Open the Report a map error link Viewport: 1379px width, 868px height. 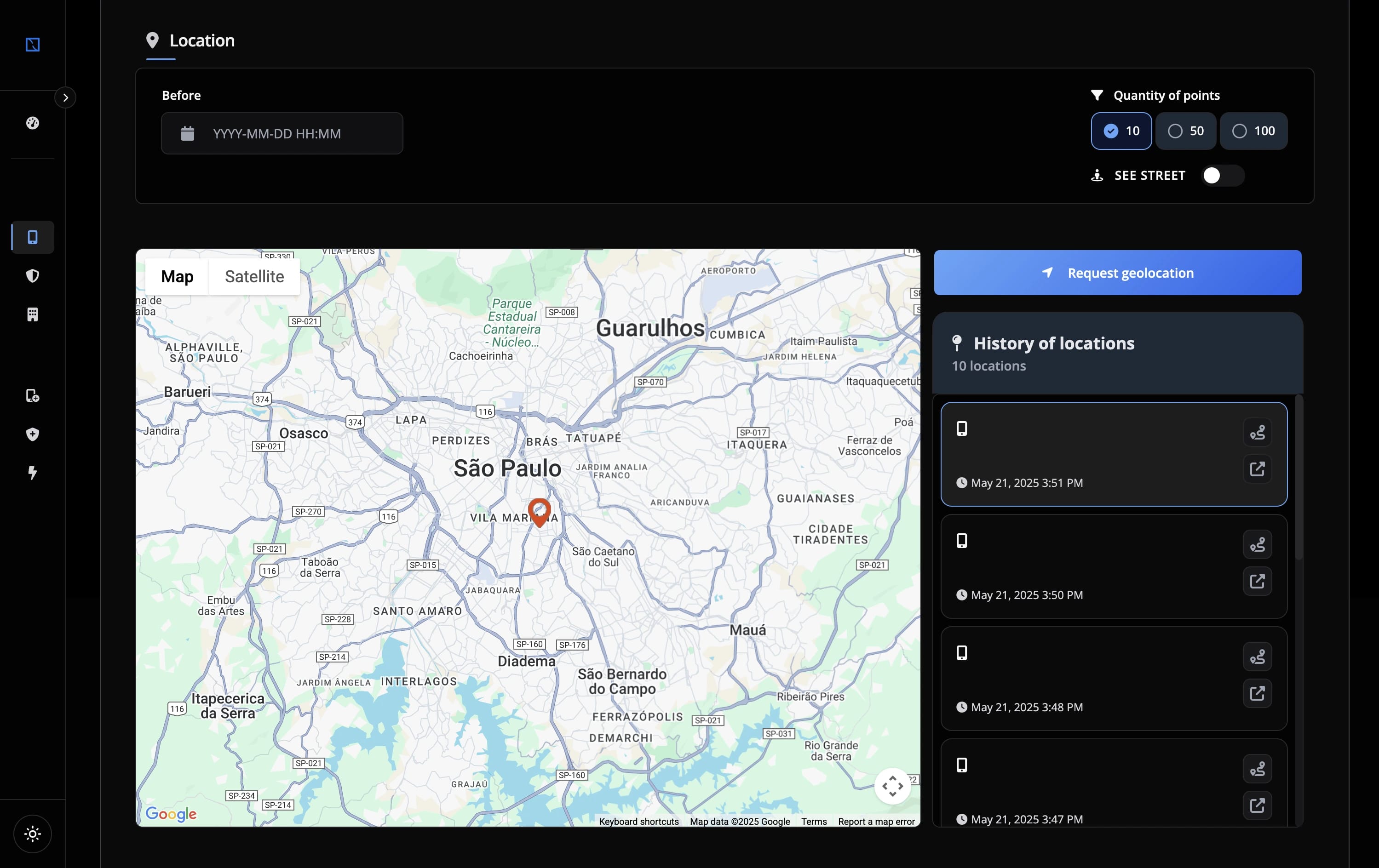876,821
